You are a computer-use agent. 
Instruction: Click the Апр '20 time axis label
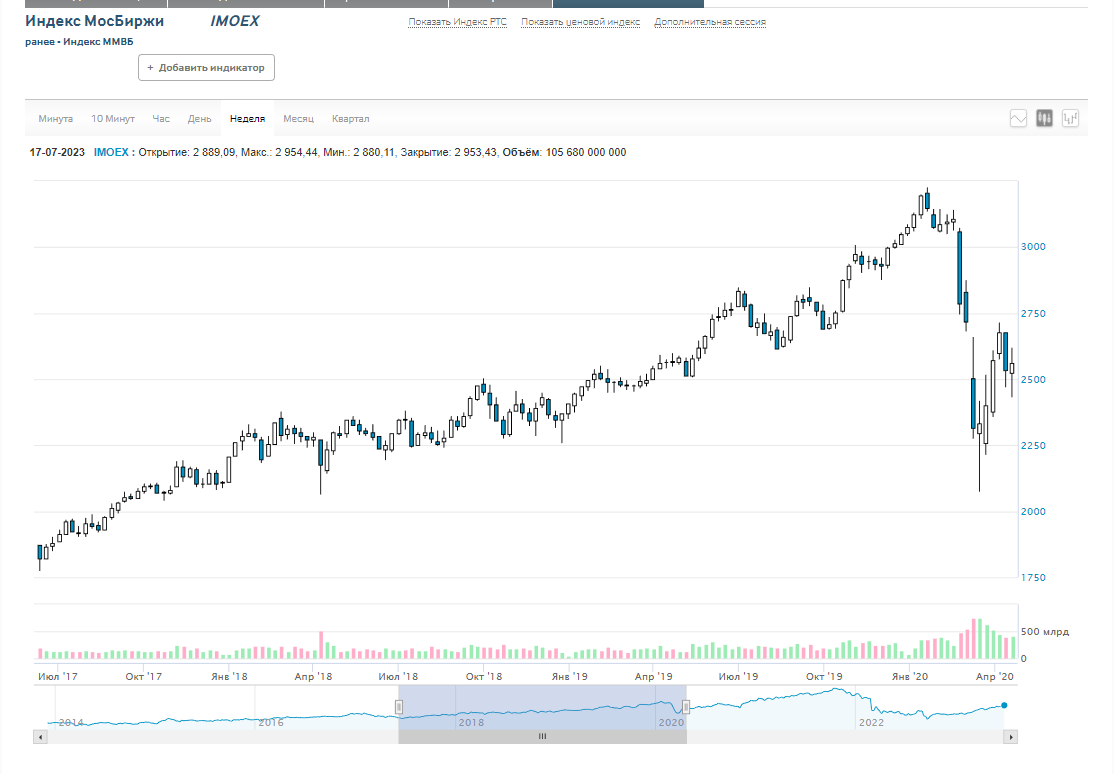(x=995, y=677)
